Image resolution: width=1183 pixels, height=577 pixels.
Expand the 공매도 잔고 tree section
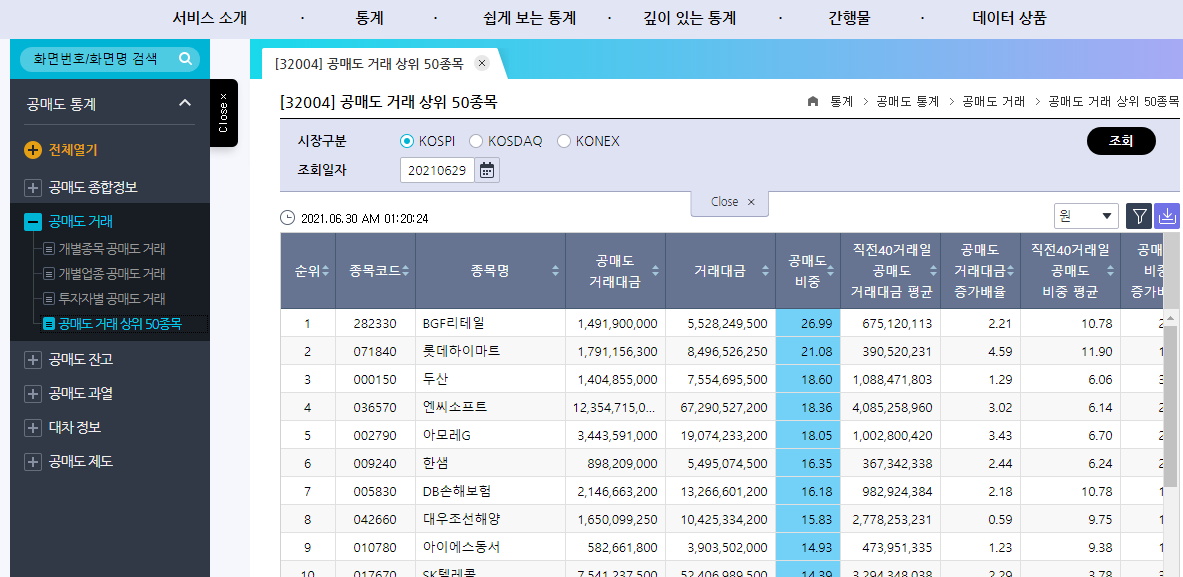tap(33, 359)
